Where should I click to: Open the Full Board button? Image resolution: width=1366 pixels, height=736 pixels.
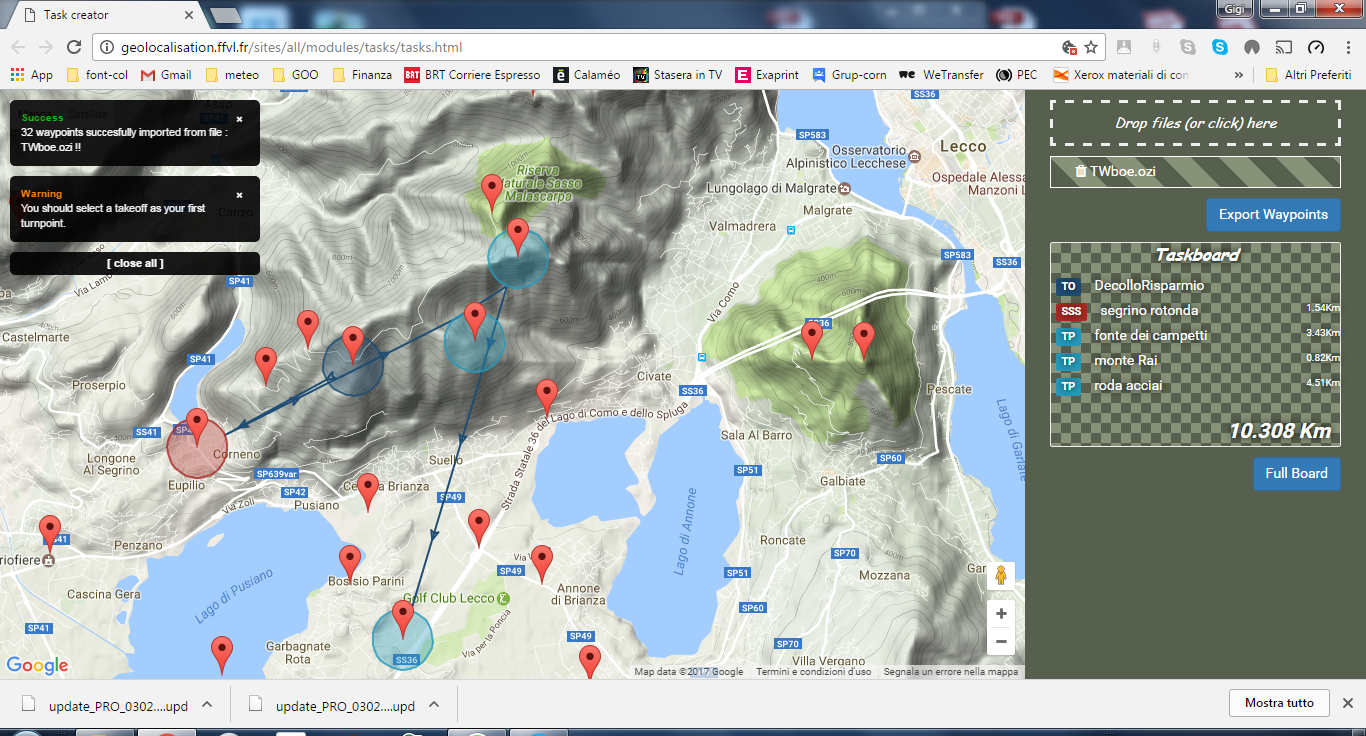[x=1296, y=473]
